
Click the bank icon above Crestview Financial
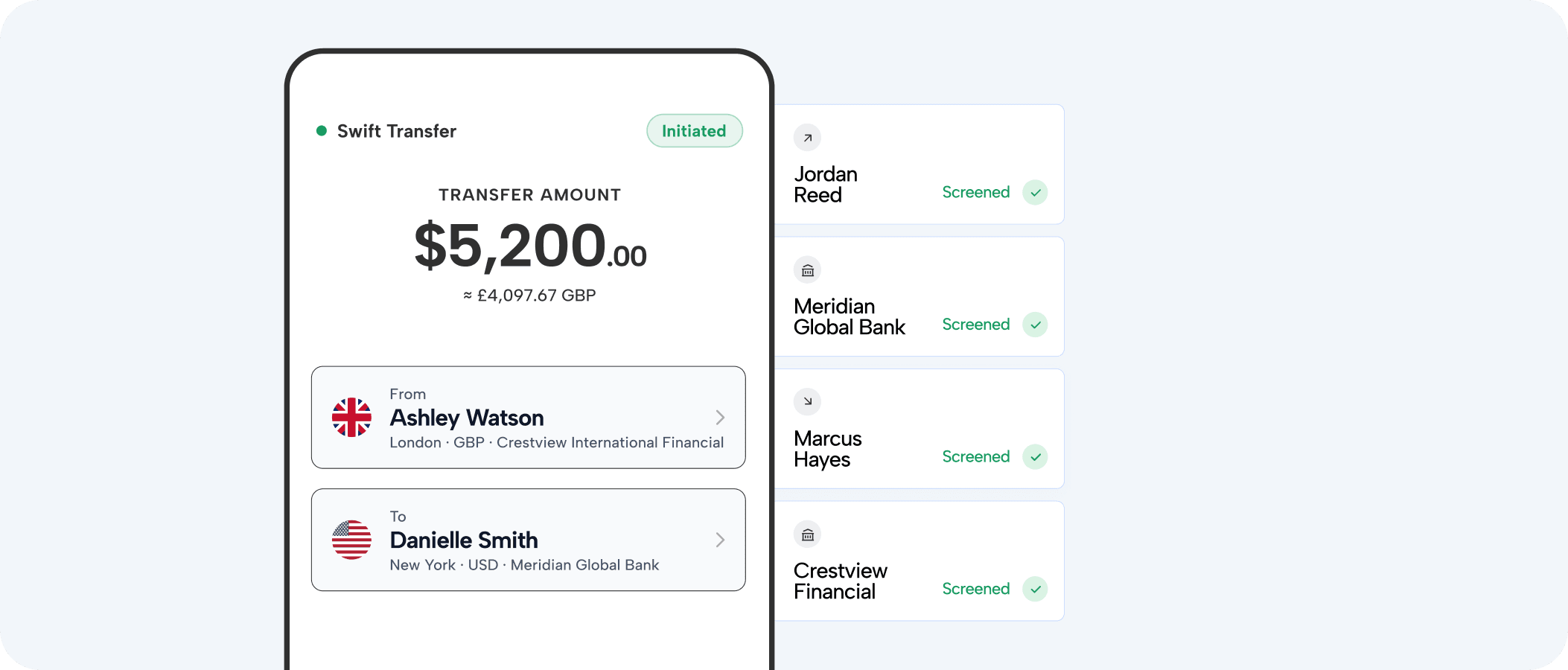tap(807, 535)
